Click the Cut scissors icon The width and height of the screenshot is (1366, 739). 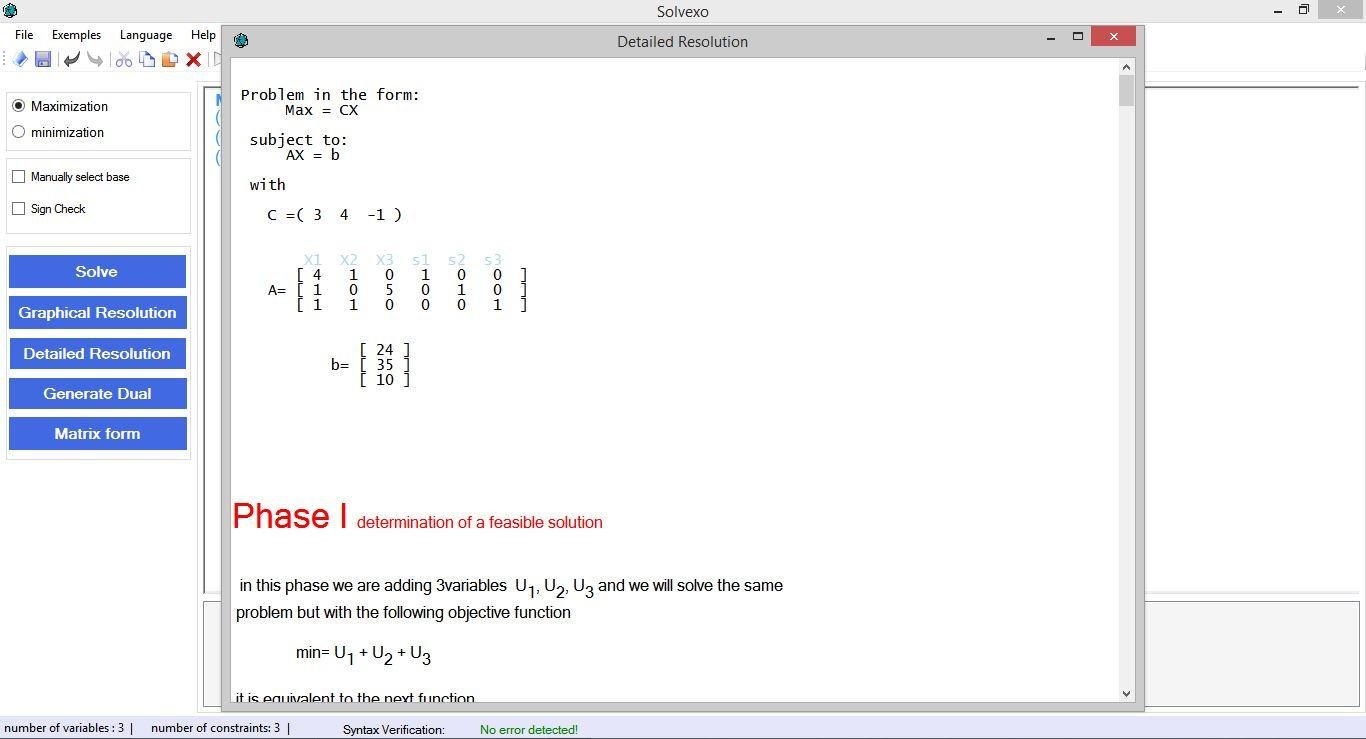(x=124, y=60)
